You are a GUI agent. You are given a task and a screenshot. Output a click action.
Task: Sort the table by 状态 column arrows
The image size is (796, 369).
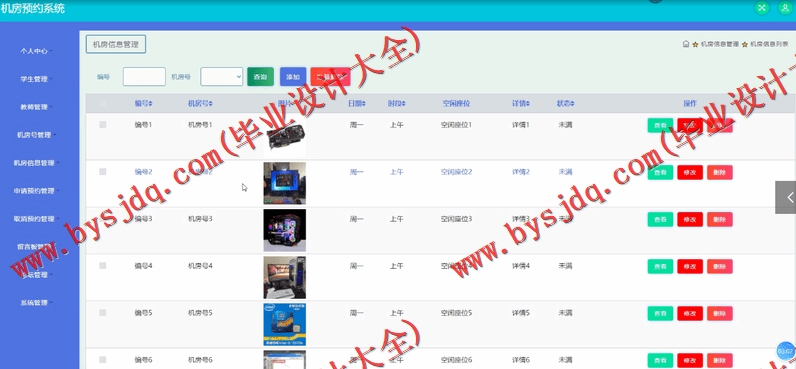point(572,104)
